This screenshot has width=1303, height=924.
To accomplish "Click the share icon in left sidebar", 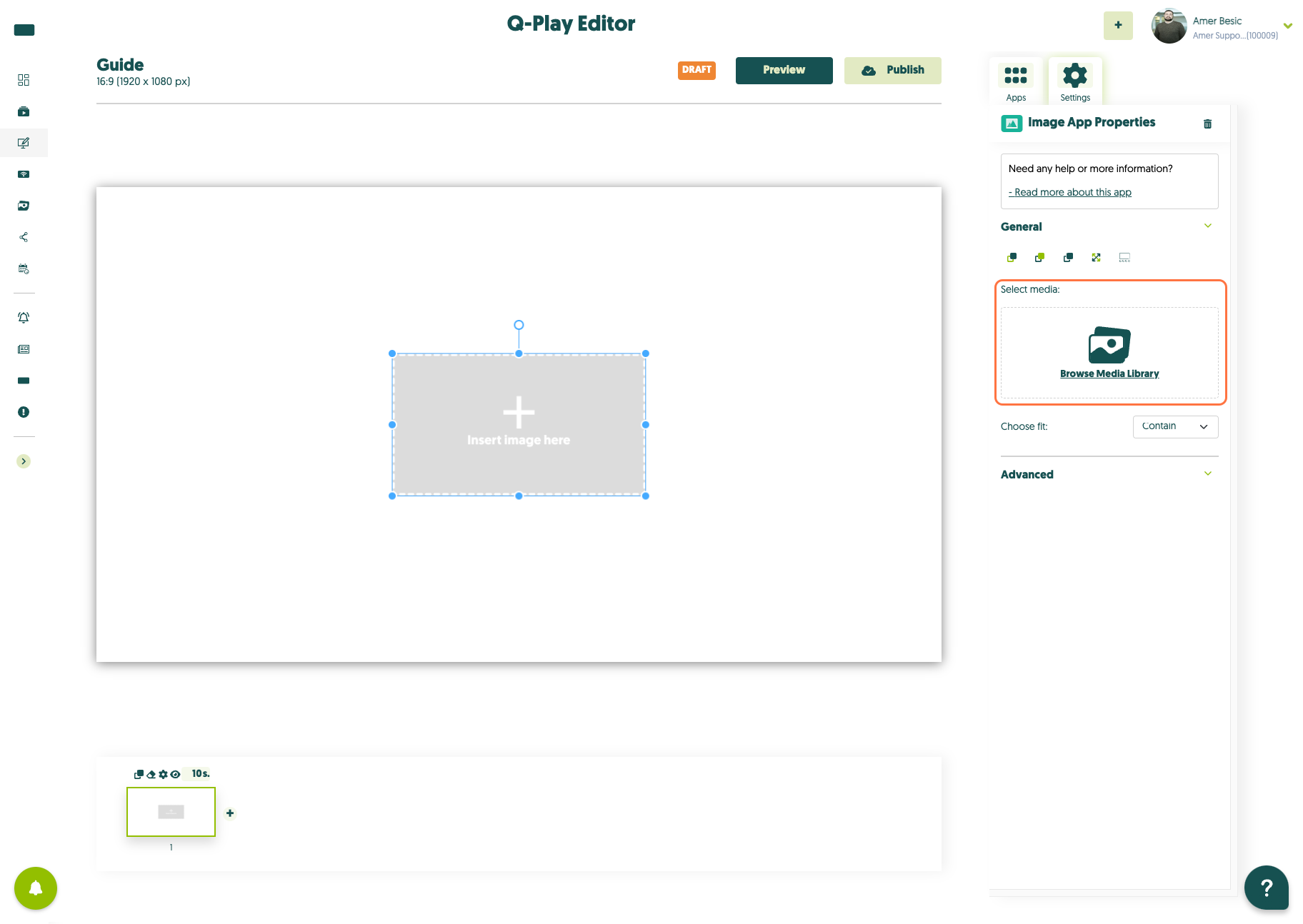I will [x=24, y=237].
